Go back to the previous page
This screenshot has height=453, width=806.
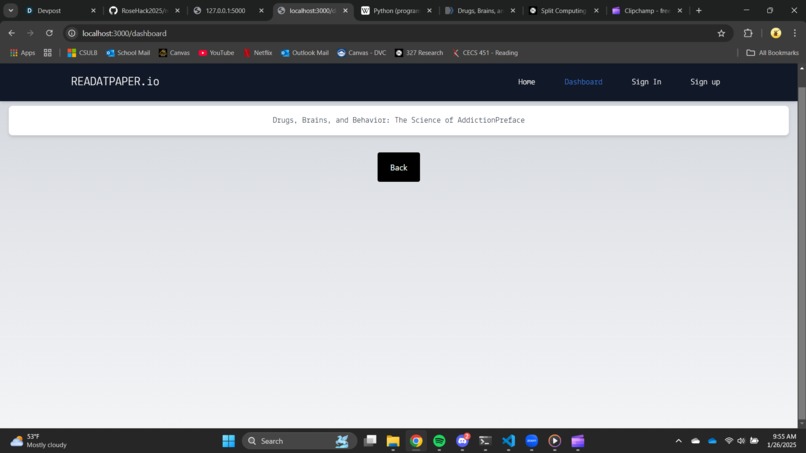[11, 33]
